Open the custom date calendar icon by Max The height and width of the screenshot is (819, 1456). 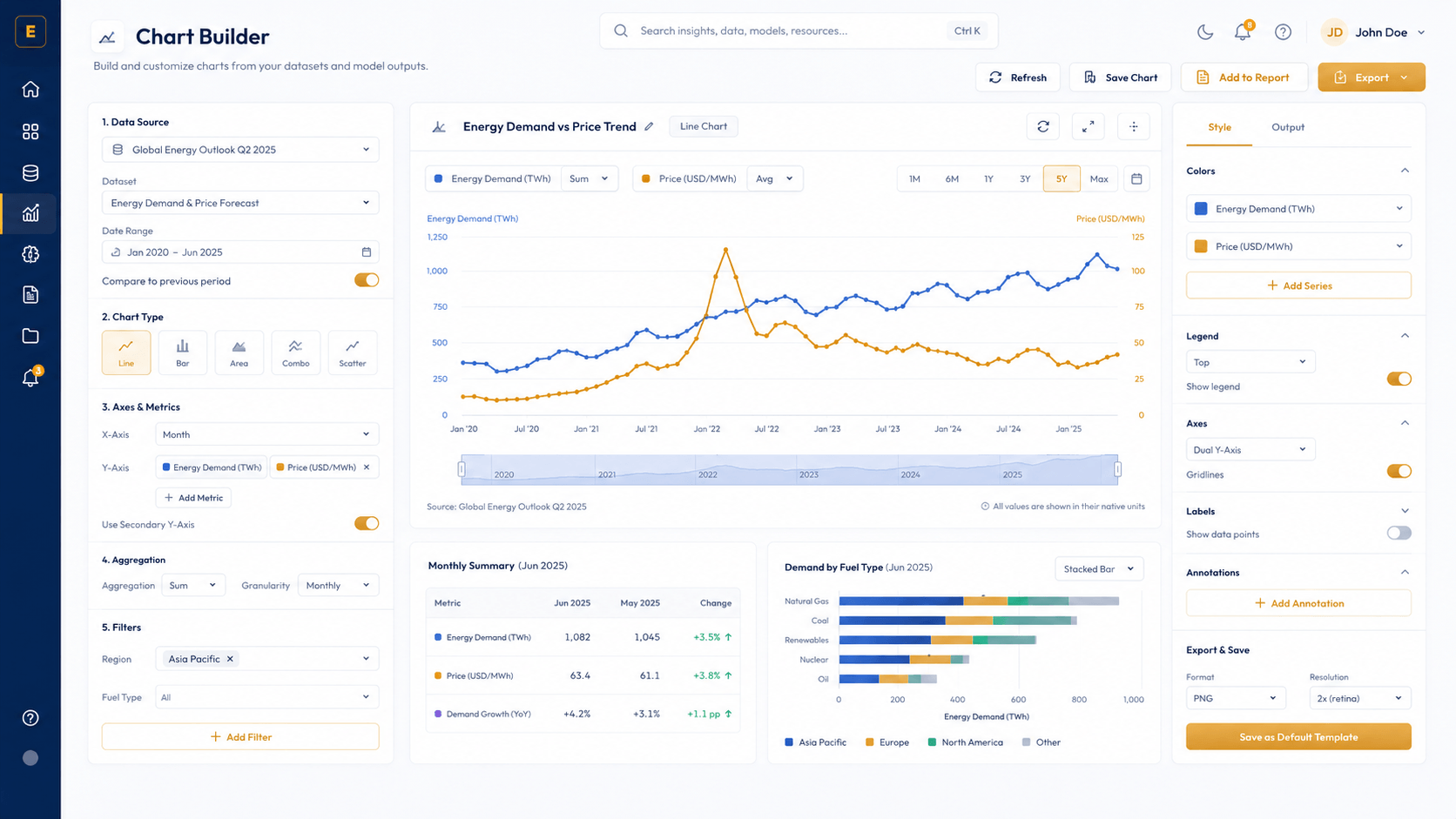(x=1136, y=178)
